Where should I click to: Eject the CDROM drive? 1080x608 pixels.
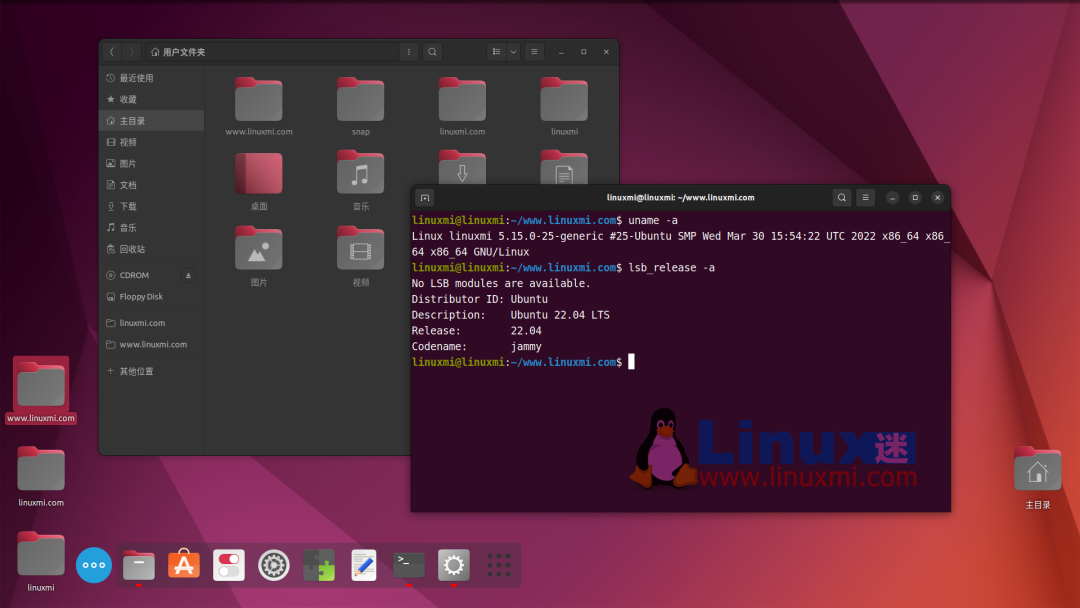click(x=188, y=274)
